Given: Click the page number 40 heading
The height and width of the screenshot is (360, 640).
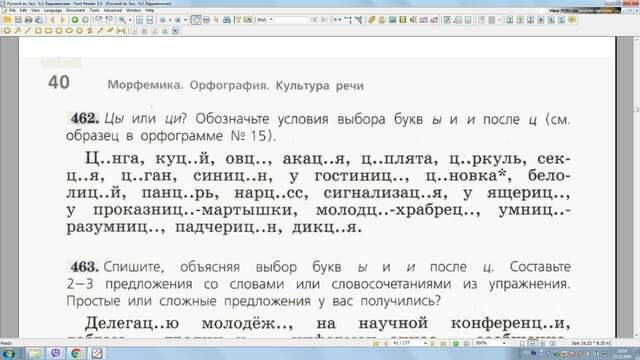Looking at the screenshot, I should click(59, 82).
